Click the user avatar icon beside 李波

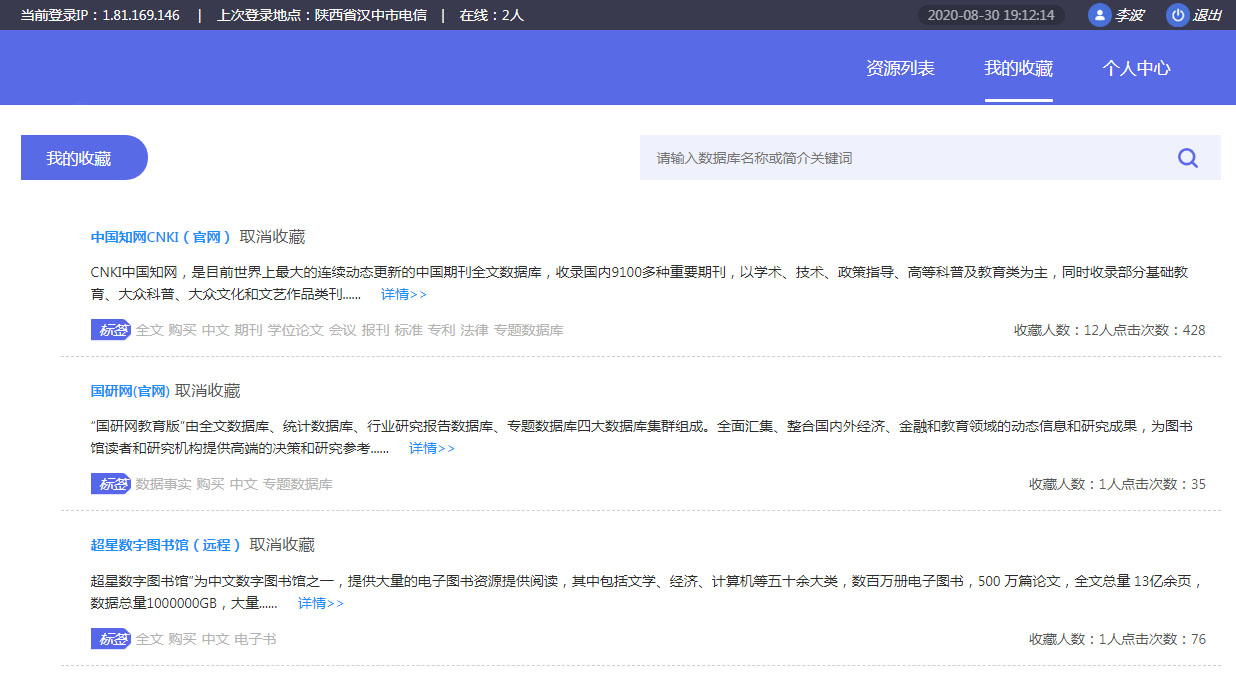coord(1099,15)
